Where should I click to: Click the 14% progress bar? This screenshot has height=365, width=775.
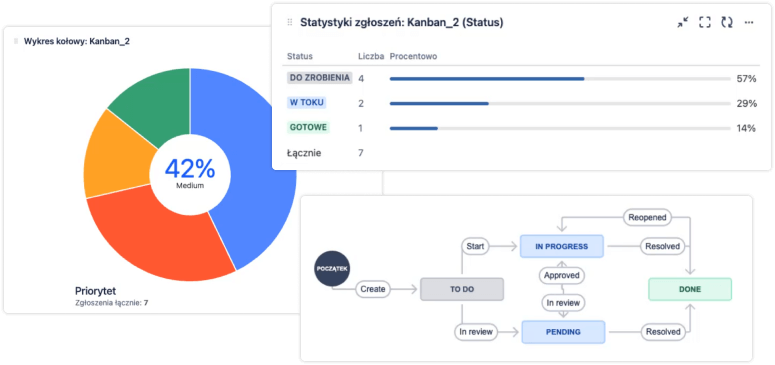coord(560,128)
